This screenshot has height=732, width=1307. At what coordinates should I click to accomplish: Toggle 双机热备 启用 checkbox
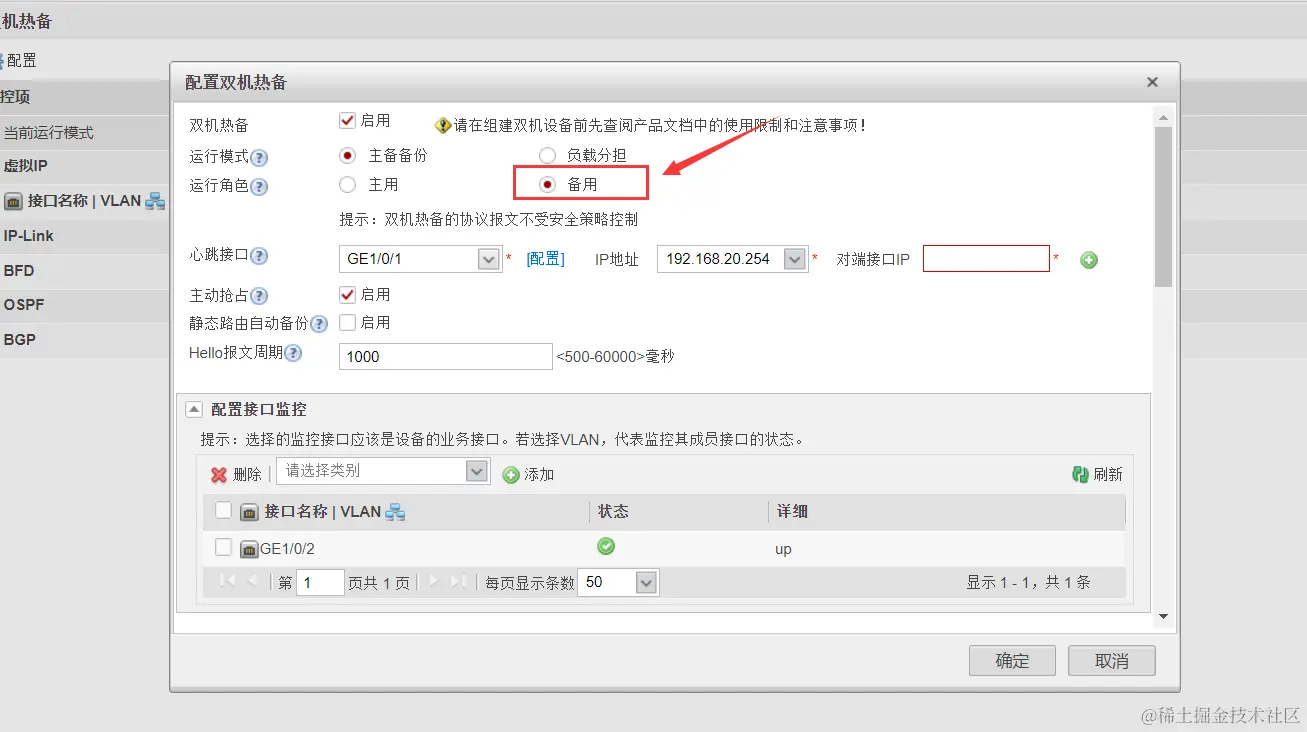[348, 120]
